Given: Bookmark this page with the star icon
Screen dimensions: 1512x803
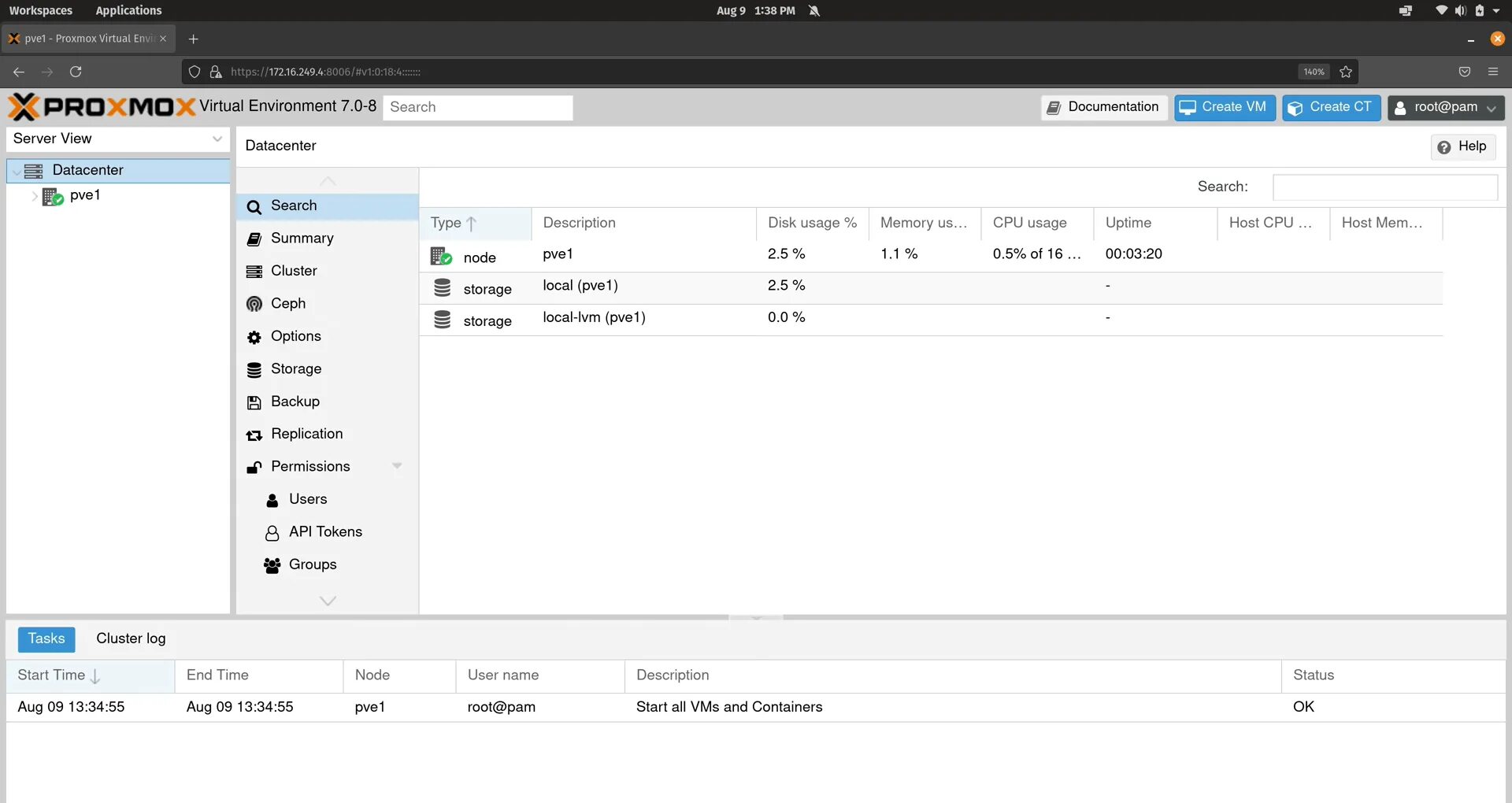Looking at the screenshot, I should 1346,72.
